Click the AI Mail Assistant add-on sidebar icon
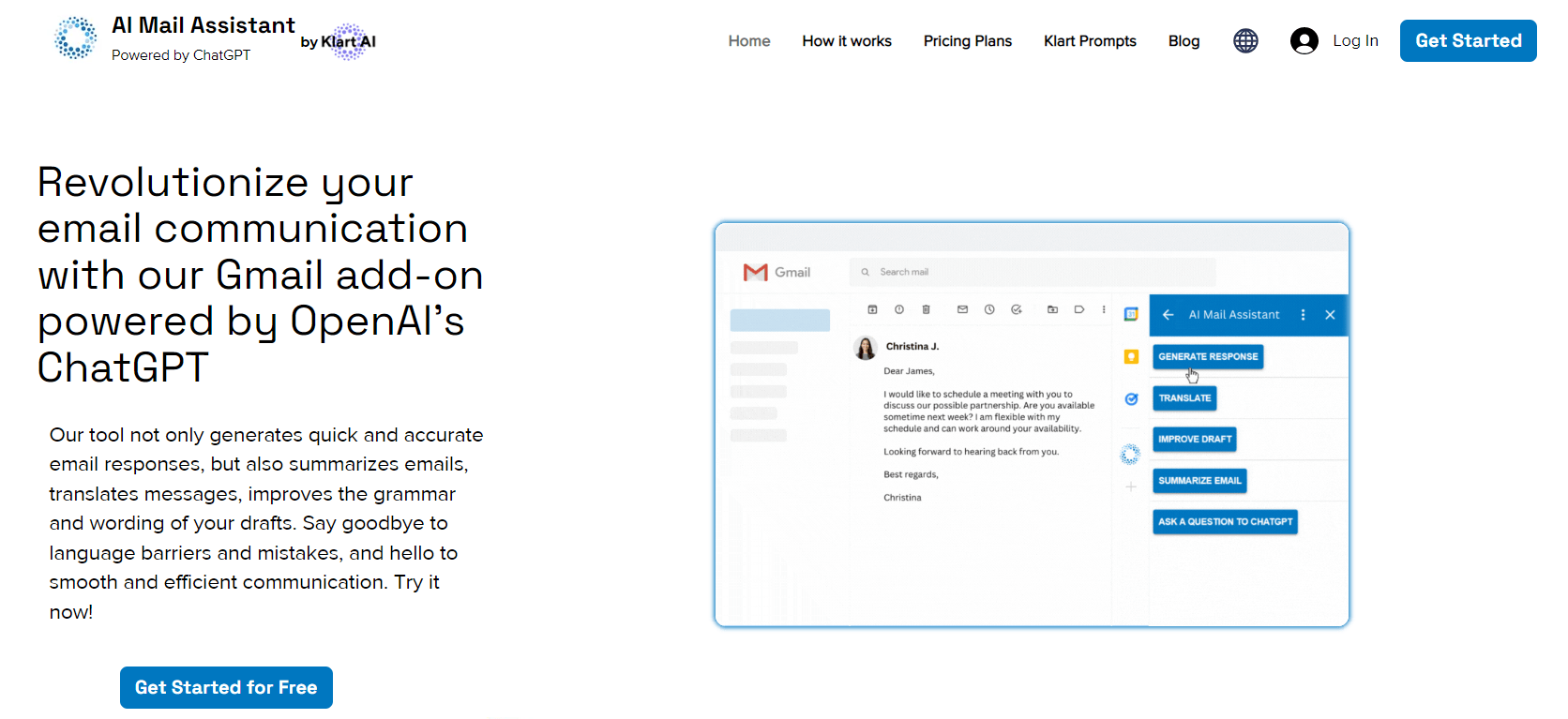The height and width of the screenshot is (719, 1568). [x=1130, y=455]
